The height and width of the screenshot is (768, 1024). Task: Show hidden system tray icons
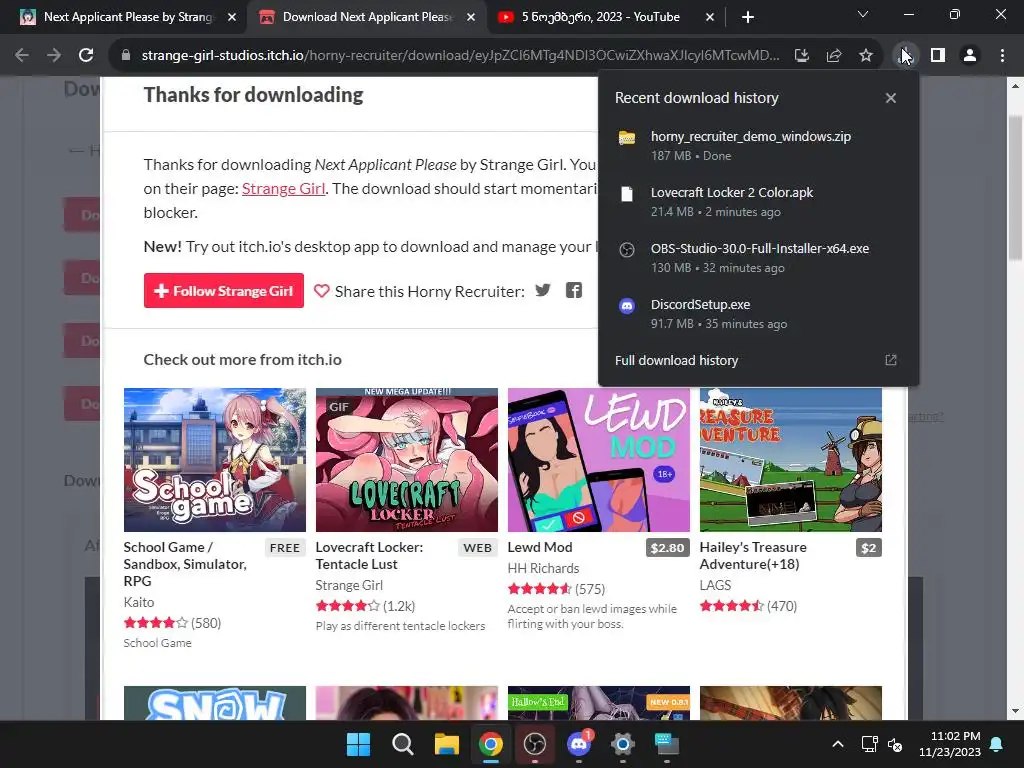838,744
